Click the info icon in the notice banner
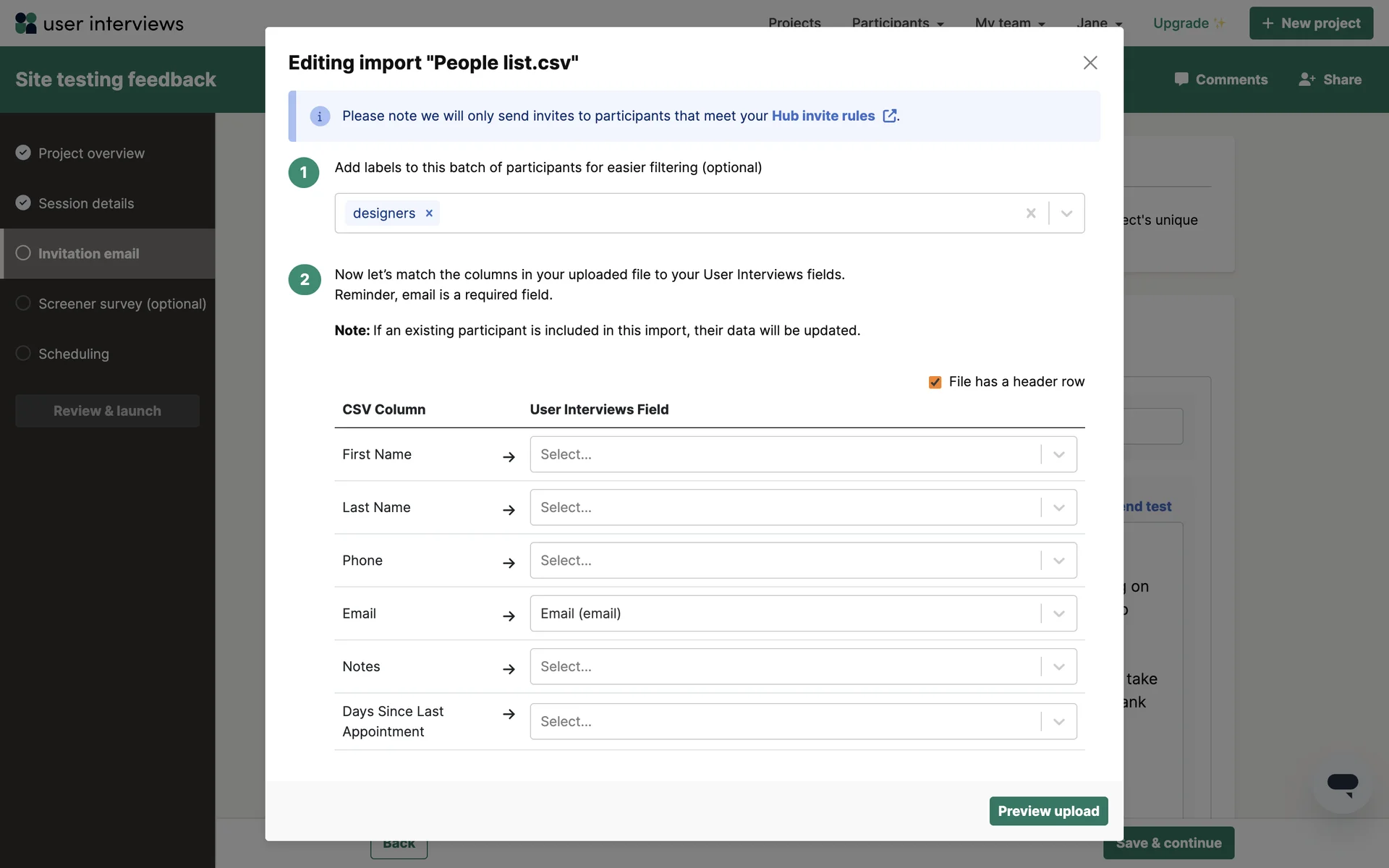 point(320,116)
